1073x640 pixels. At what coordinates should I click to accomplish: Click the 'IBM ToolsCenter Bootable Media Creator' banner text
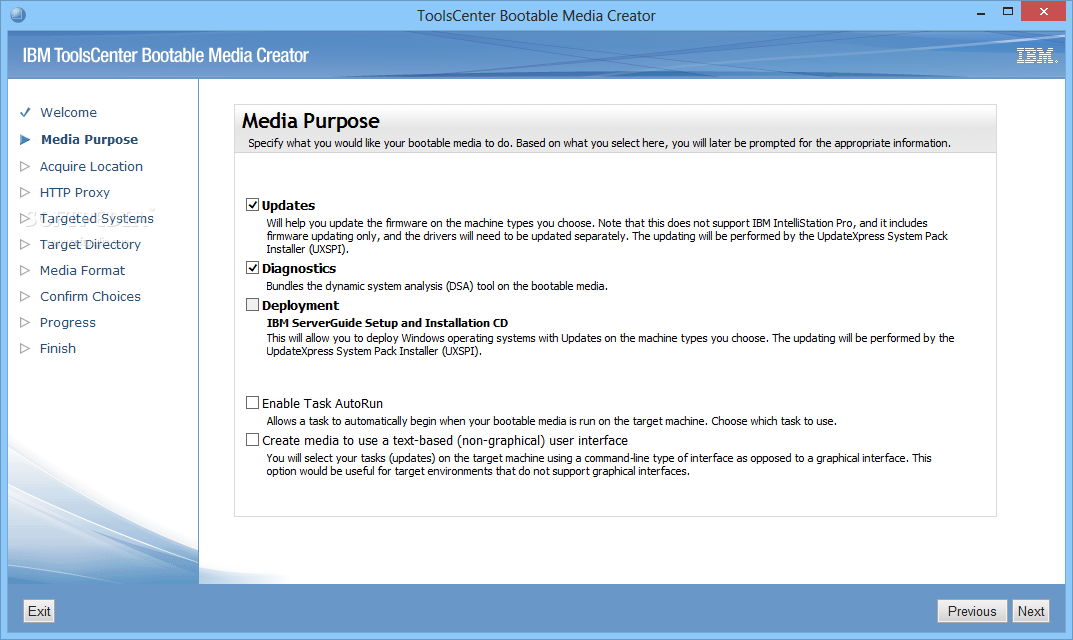[x=166, y=55]
